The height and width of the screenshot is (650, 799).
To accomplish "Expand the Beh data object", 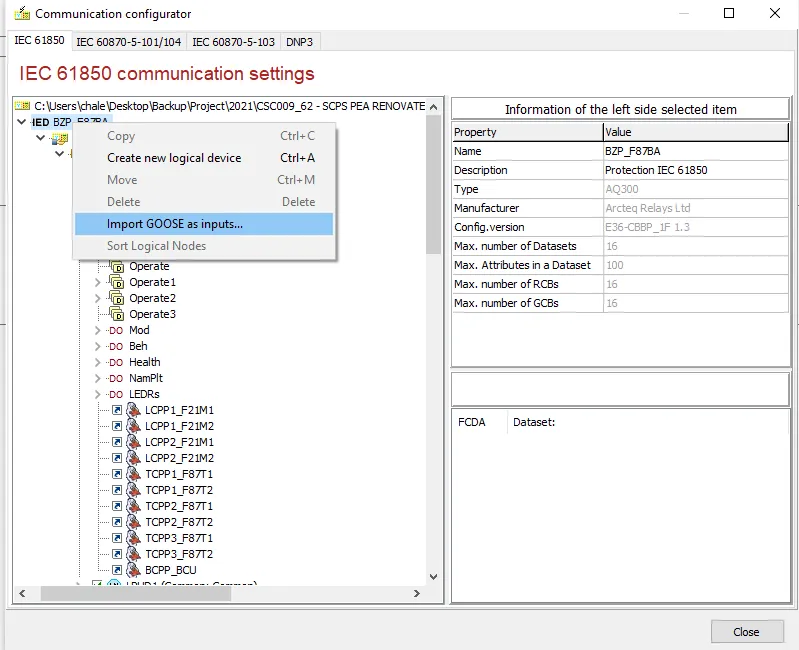I will 97,346.
